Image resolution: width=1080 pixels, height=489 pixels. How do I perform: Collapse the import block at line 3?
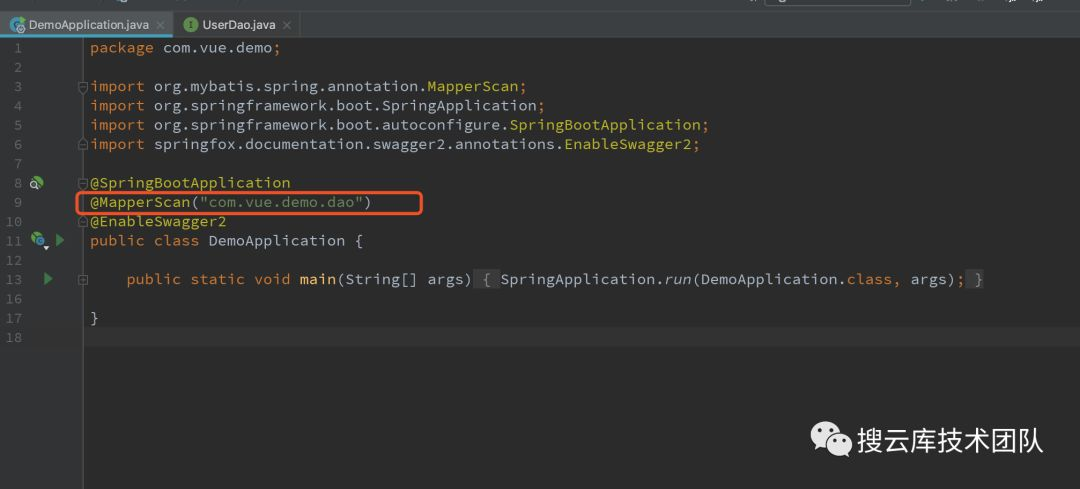pos(84,87)
